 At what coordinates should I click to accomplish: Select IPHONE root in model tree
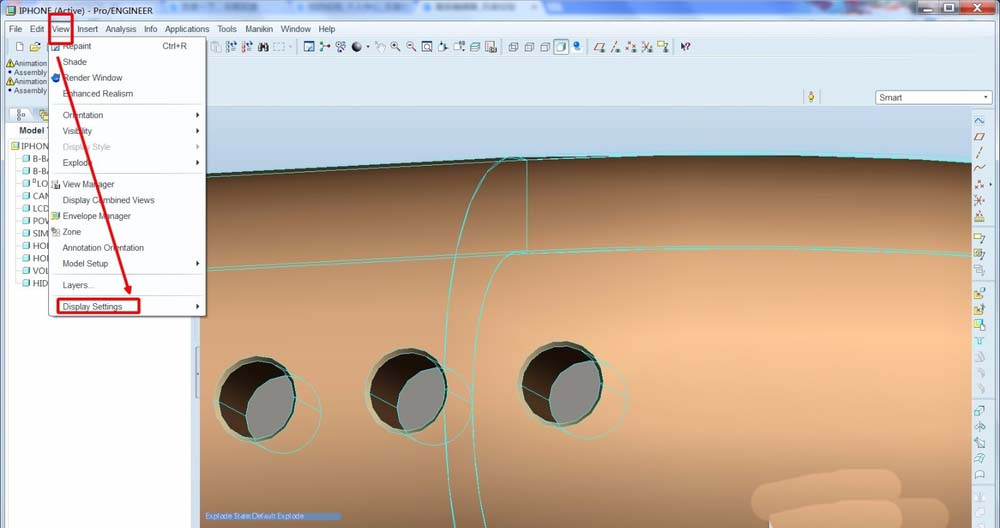(x=29, y=146)
